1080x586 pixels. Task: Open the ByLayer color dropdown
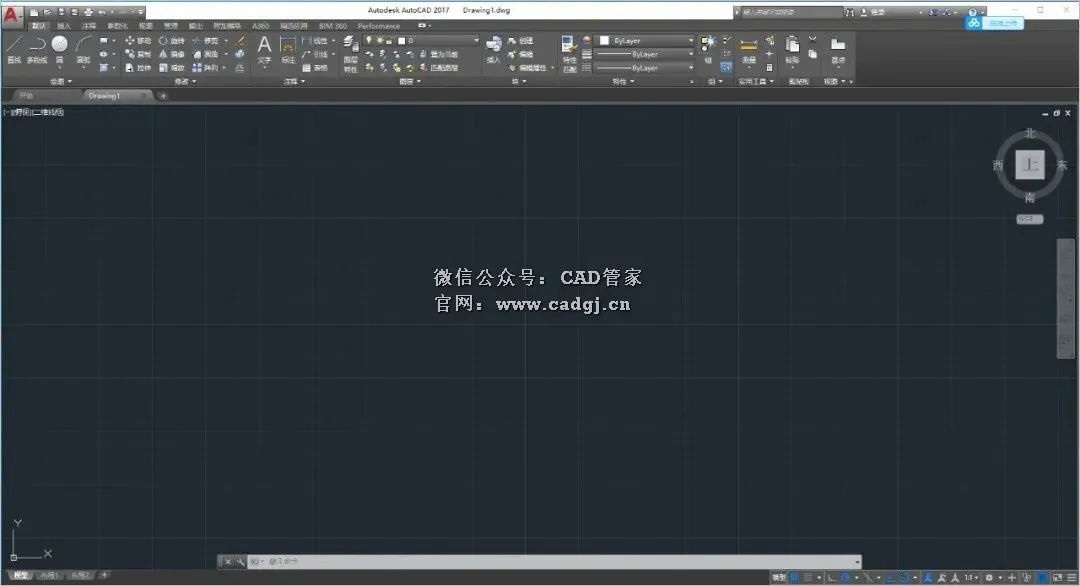pyautogui.click(x=645, y=41)
